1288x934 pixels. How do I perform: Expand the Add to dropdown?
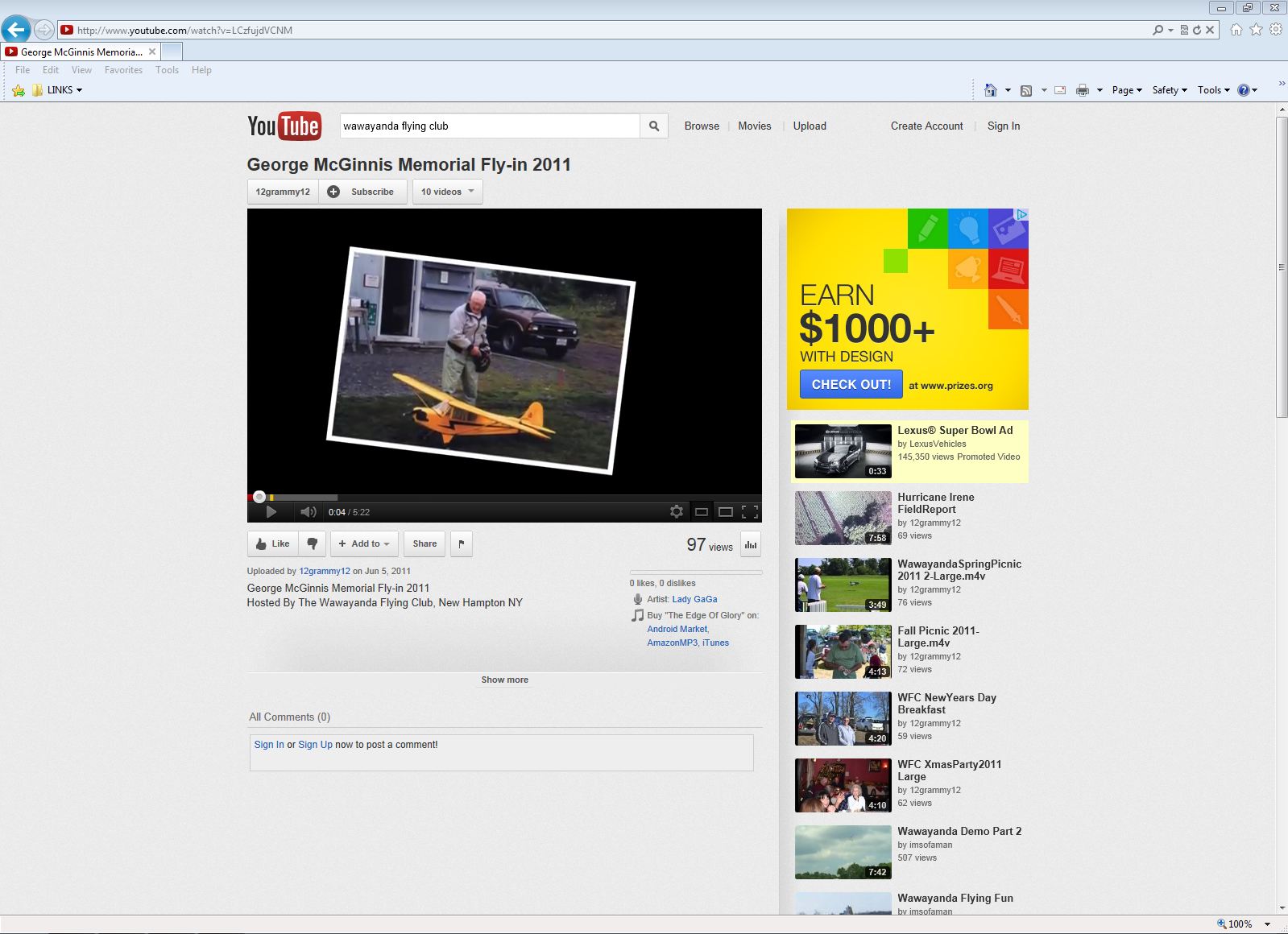click(364, 543)
